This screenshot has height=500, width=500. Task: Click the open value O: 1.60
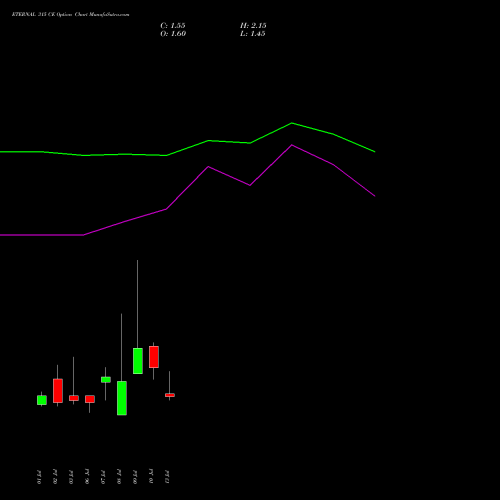coord(173,34)
